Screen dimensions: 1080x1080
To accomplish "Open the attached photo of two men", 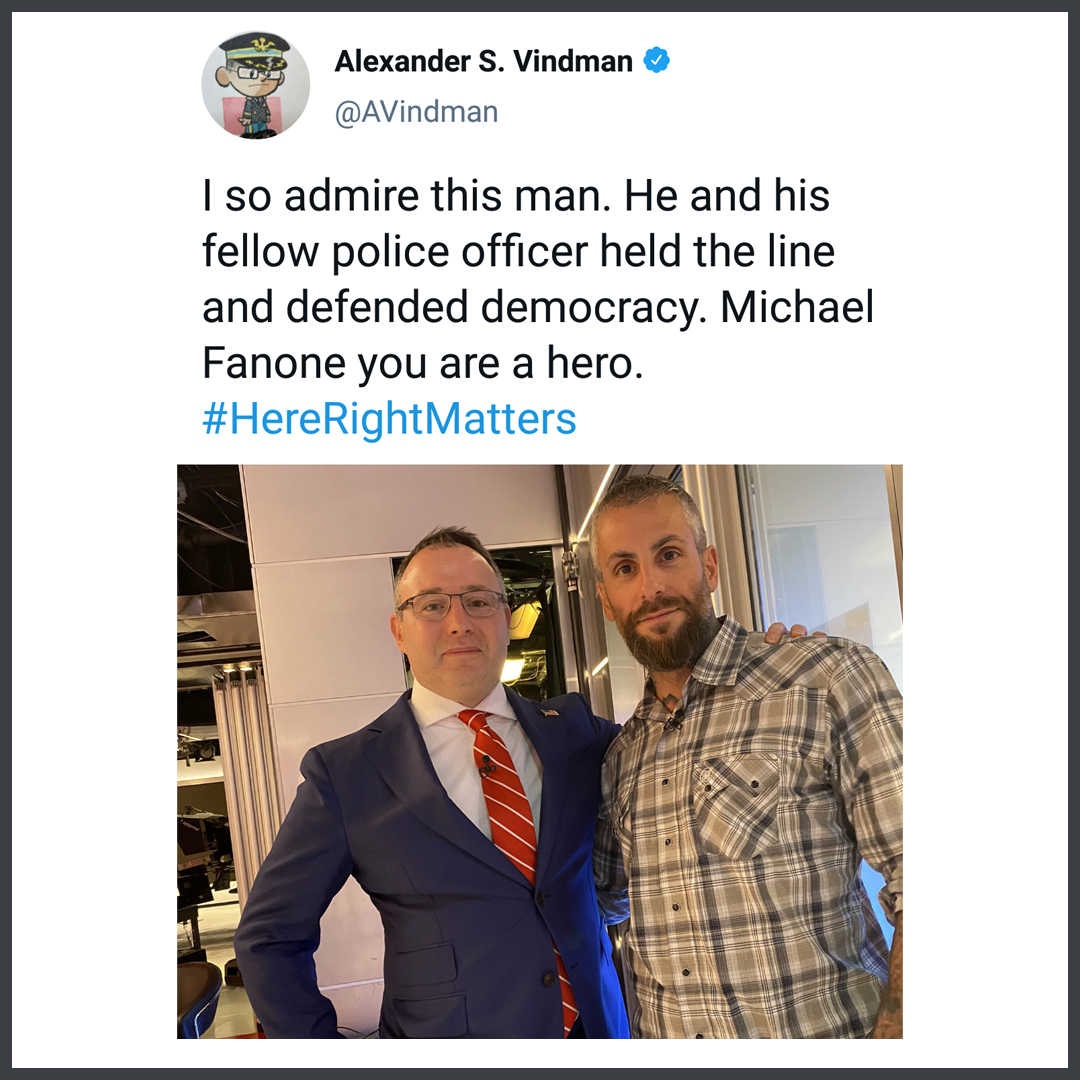I will (x=540, y=751).
